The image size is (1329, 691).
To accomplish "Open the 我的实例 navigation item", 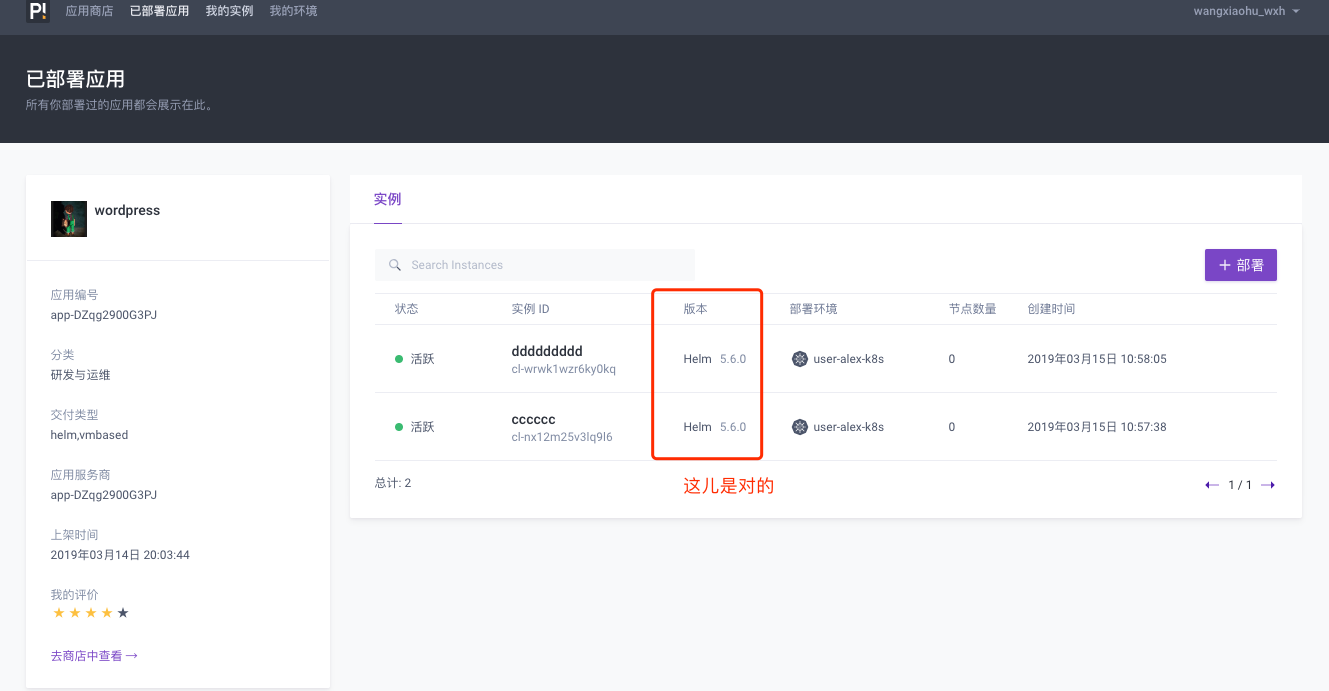I will [229, 11].
